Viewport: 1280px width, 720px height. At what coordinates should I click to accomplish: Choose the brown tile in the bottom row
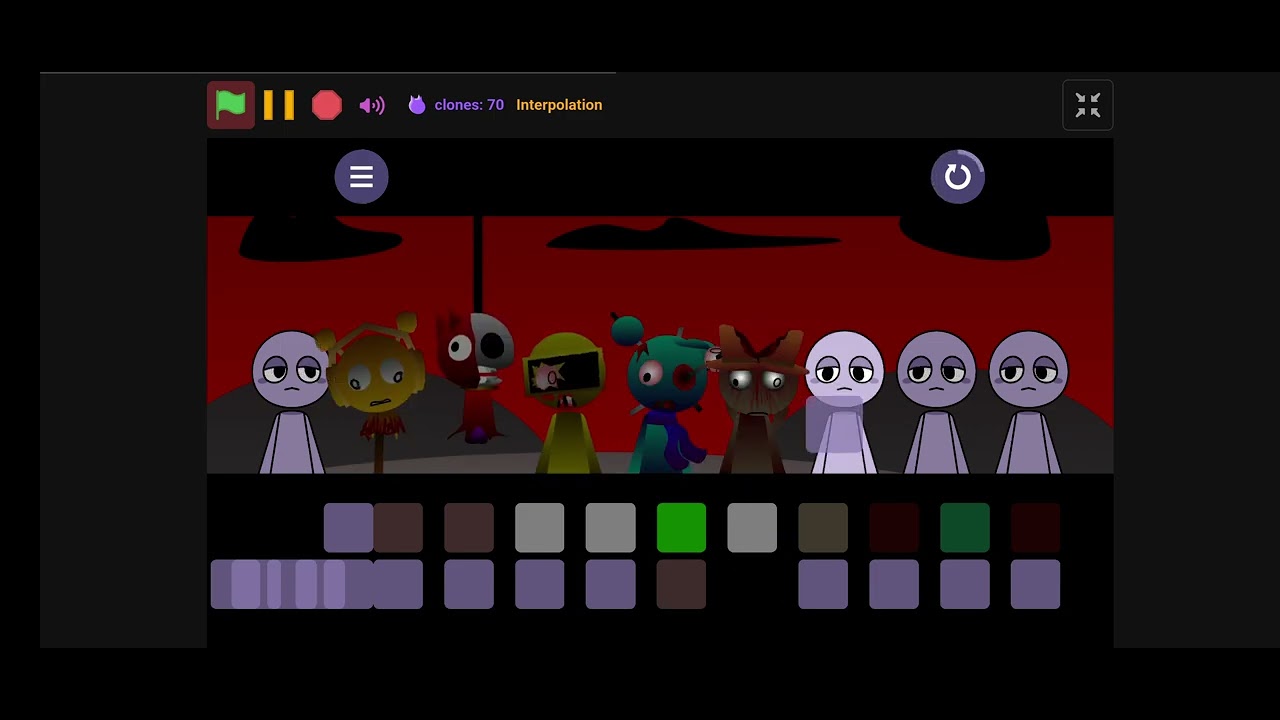(681, 584)
